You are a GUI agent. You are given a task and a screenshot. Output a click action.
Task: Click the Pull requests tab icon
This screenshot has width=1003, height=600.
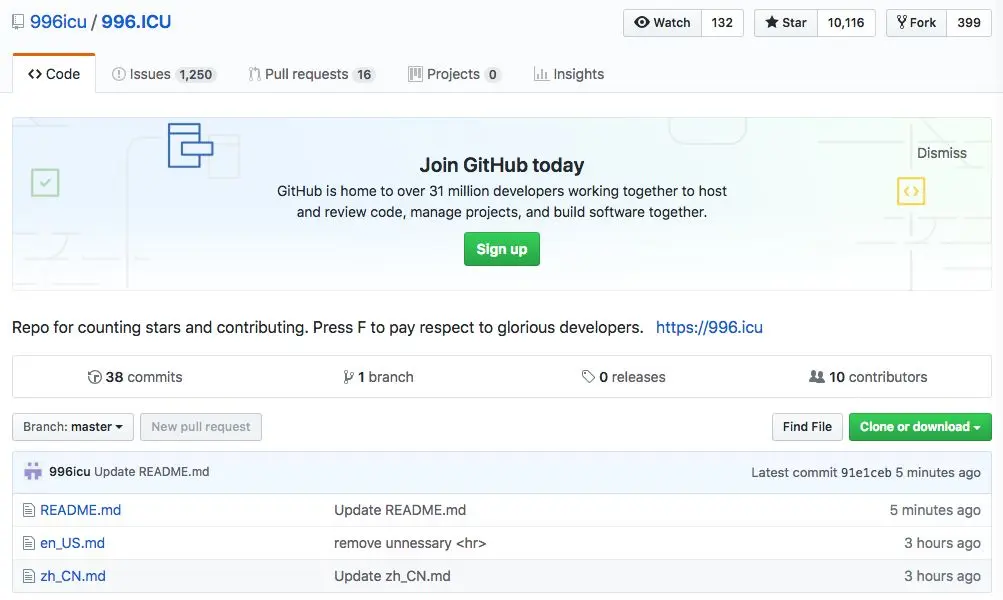click(254, 74)
